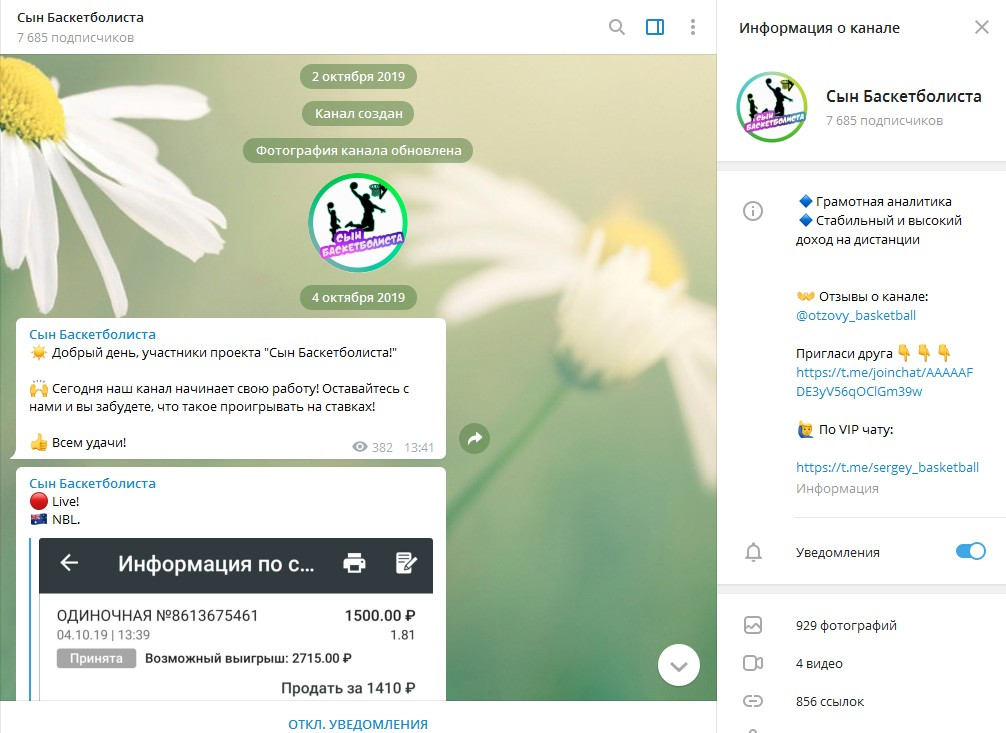Close the channel information panel
Image resolution: width=1006 pixels, height=733 pixels.
(x=982, y=27)
